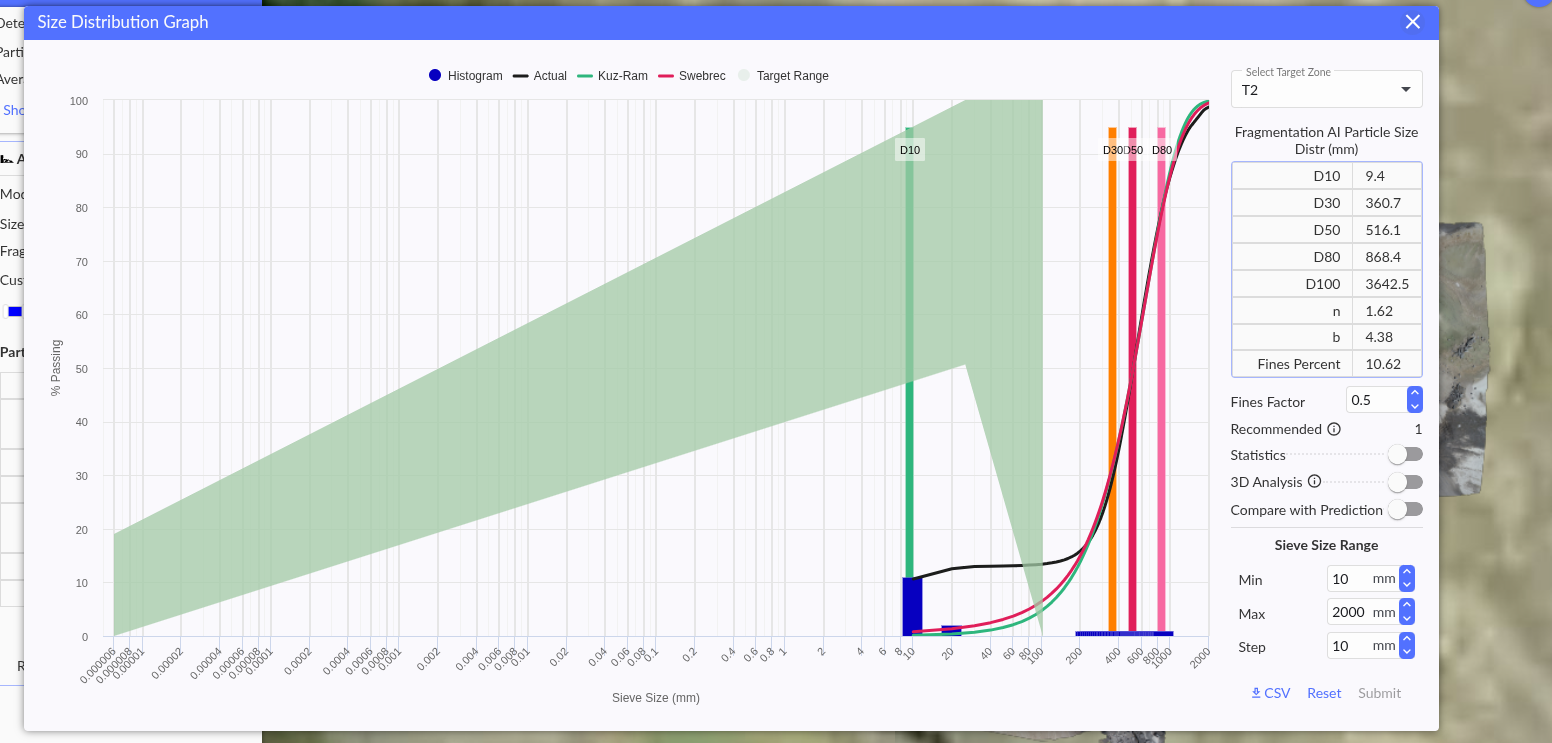
Task: Click the Submit button
Action: pyautogui.click(x=1379, y=693)
